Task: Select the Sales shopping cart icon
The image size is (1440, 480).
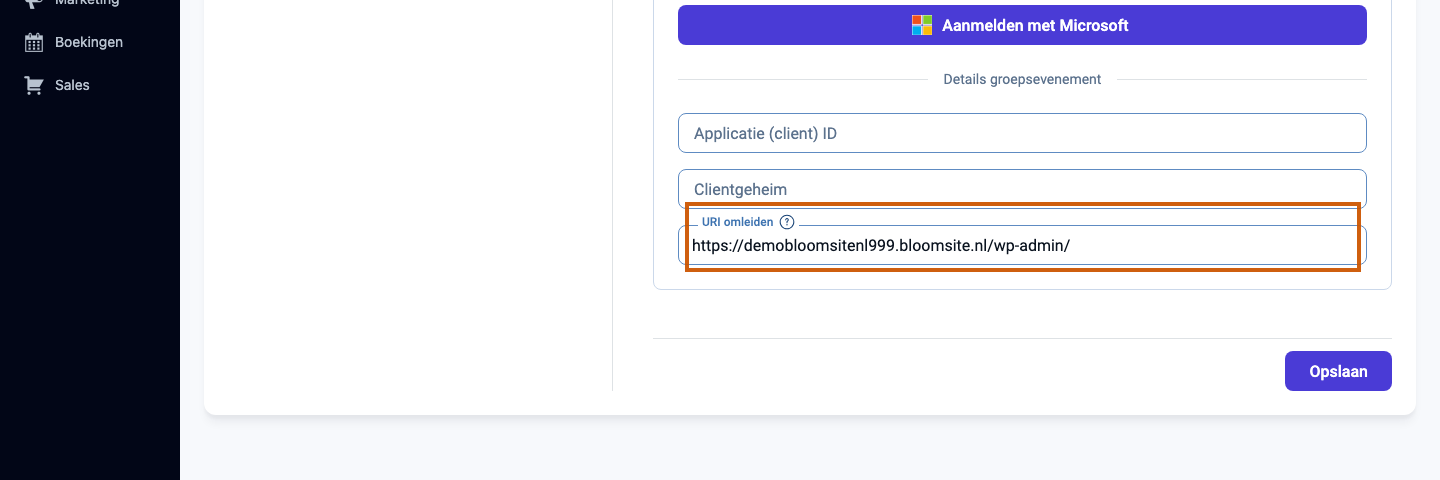Action: tap(34, 85)
